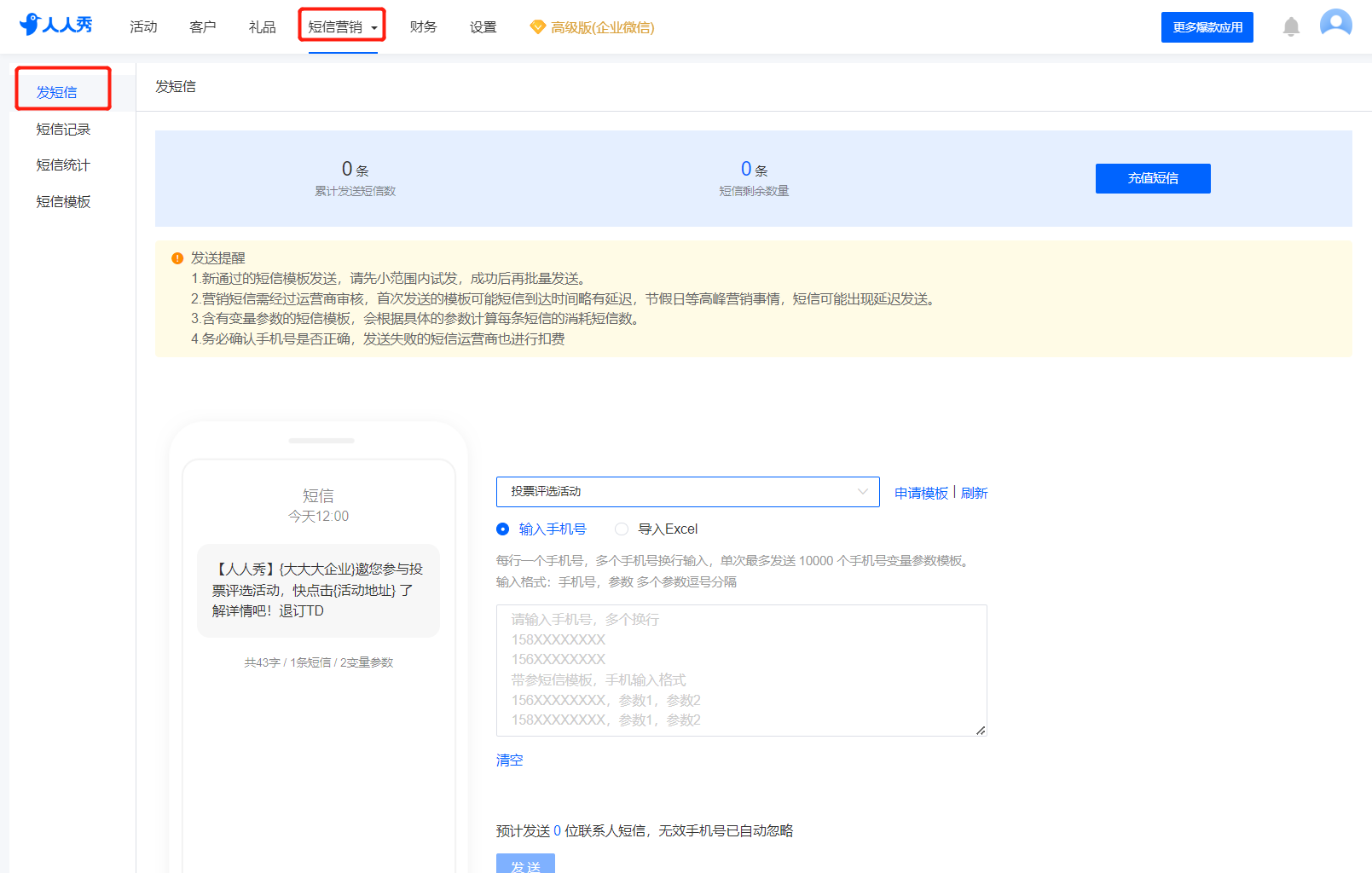This screenshot has height=873, width=1372.
Task: Click the 今天12:00 timestamp in preview
Action: click(x=318, y=517)
